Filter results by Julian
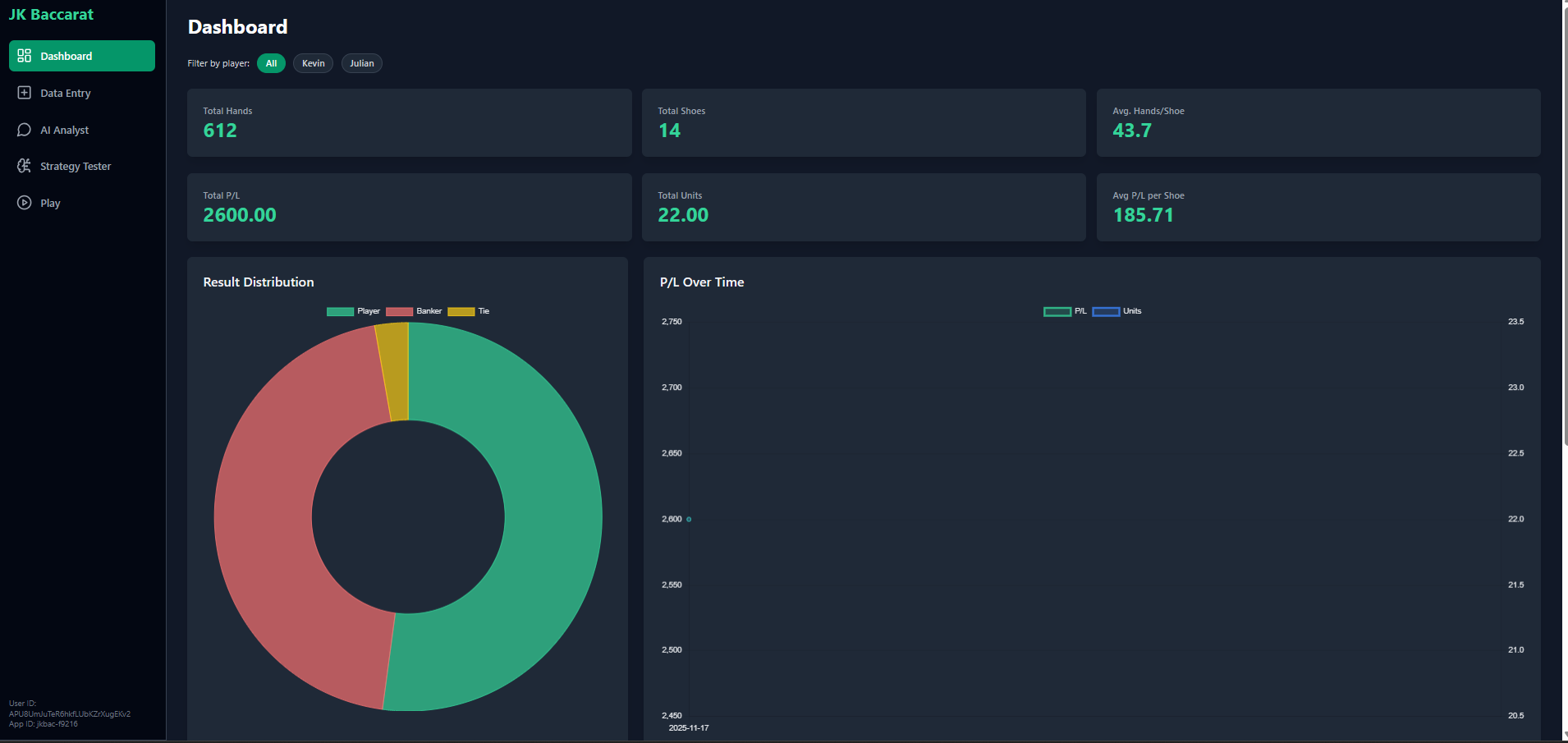Screen dimensions: 1568x743 (x=361, y=62)
